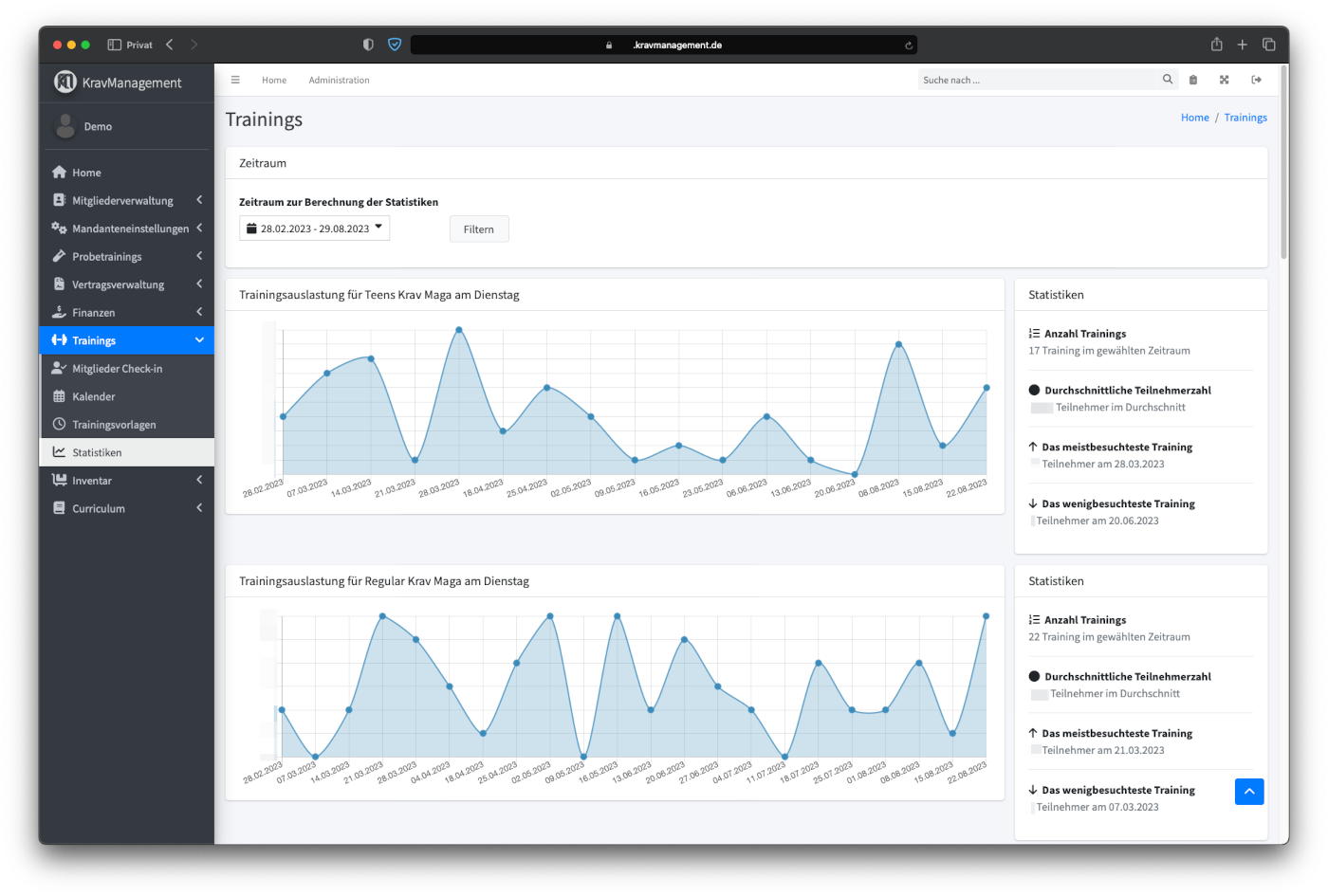Click the logout arrow icon
Viewport: 1328px width, 896px height.
click(1257, 80)
